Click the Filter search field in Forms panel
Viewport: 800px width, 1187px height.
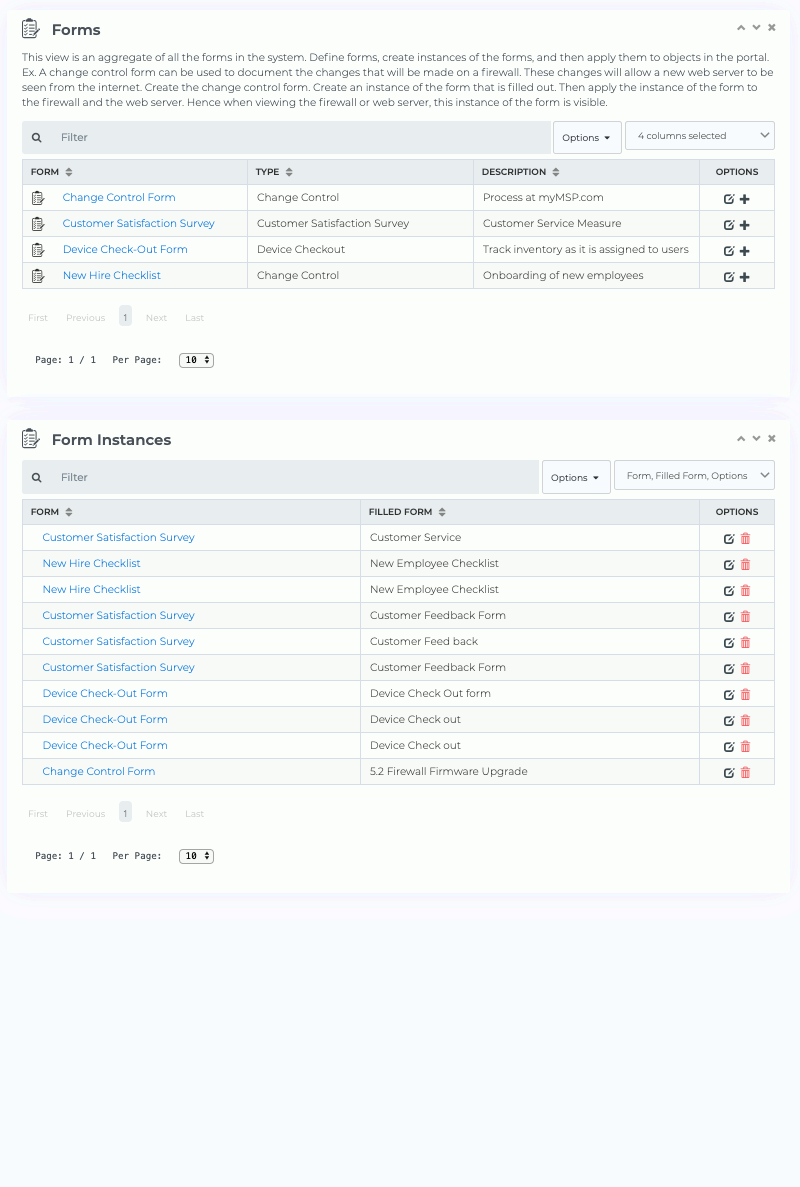[280, 136]
